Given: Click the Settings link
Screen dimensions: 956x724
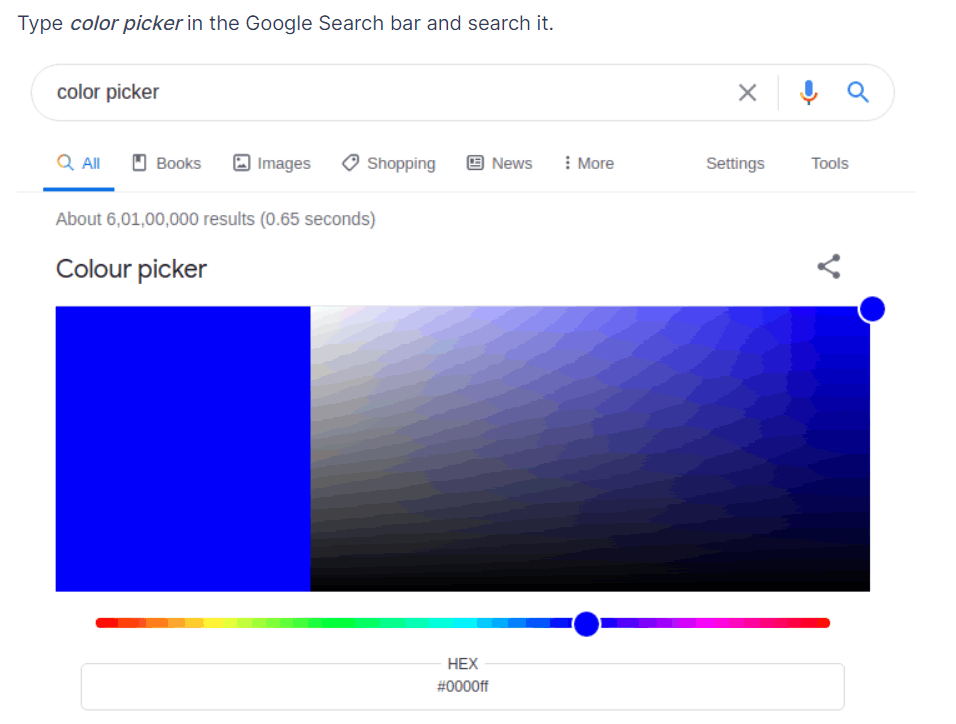Looking at the screenshot, I should tap(734, 162).
